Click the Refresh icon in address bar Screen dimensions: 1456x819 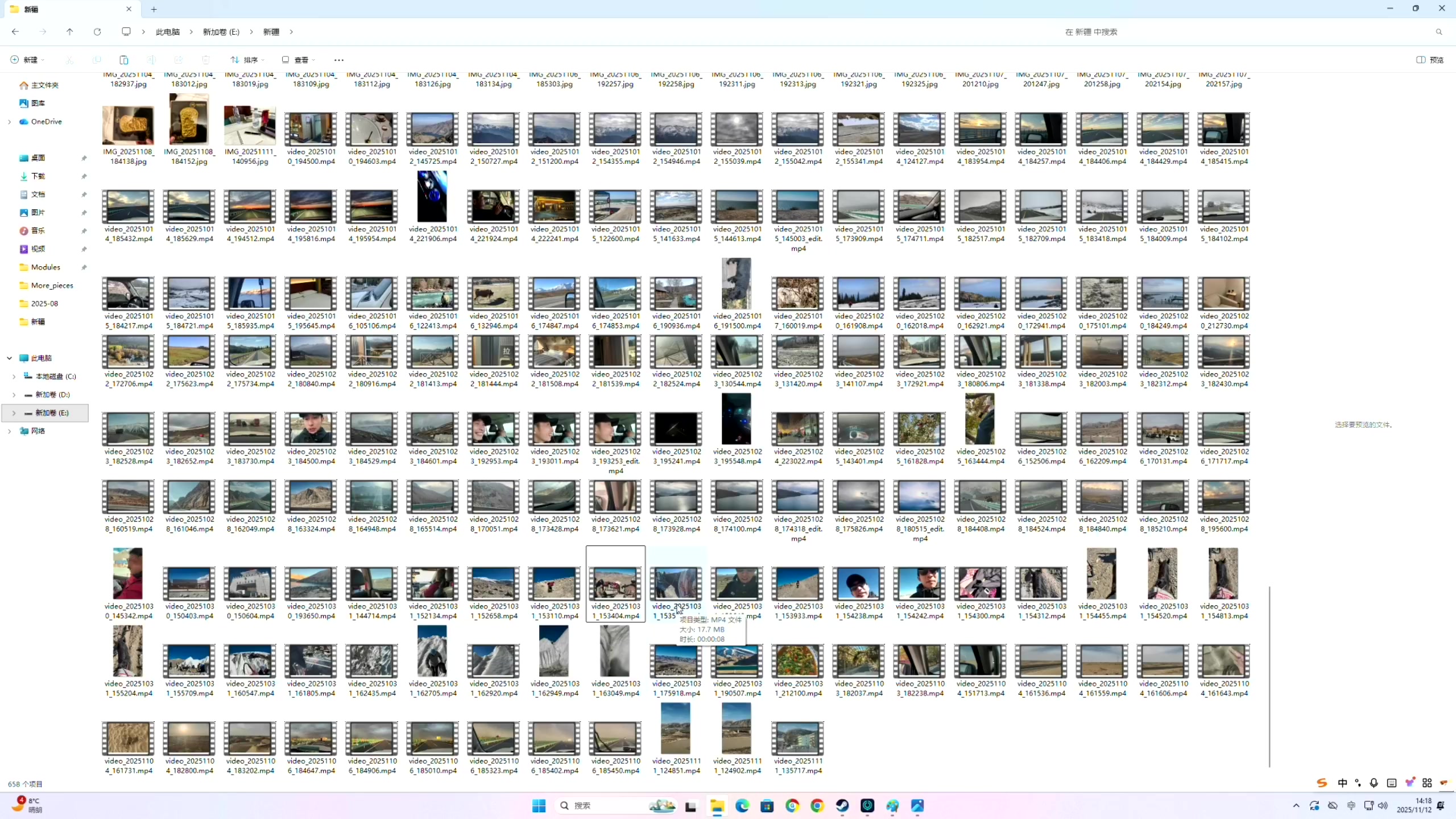pyautogui.click(x=97, y=32)
